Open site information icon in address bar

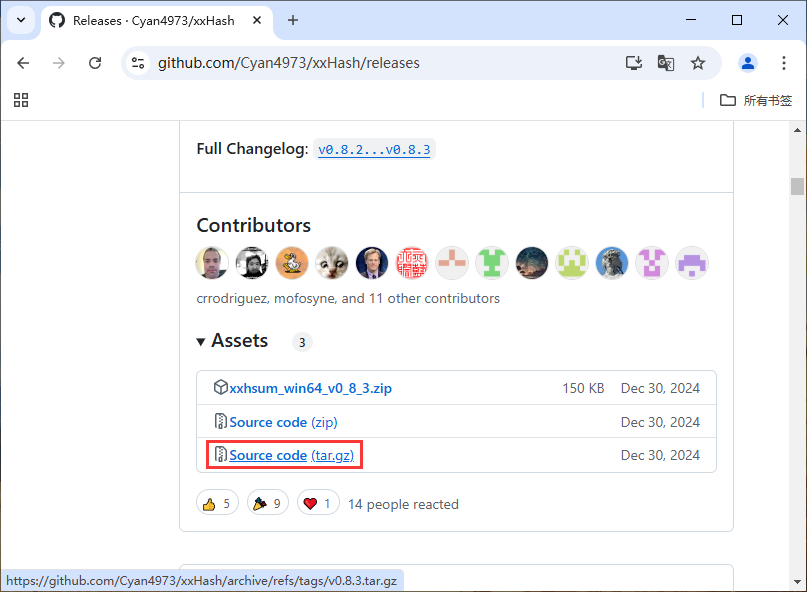click(x=138, y=63)
